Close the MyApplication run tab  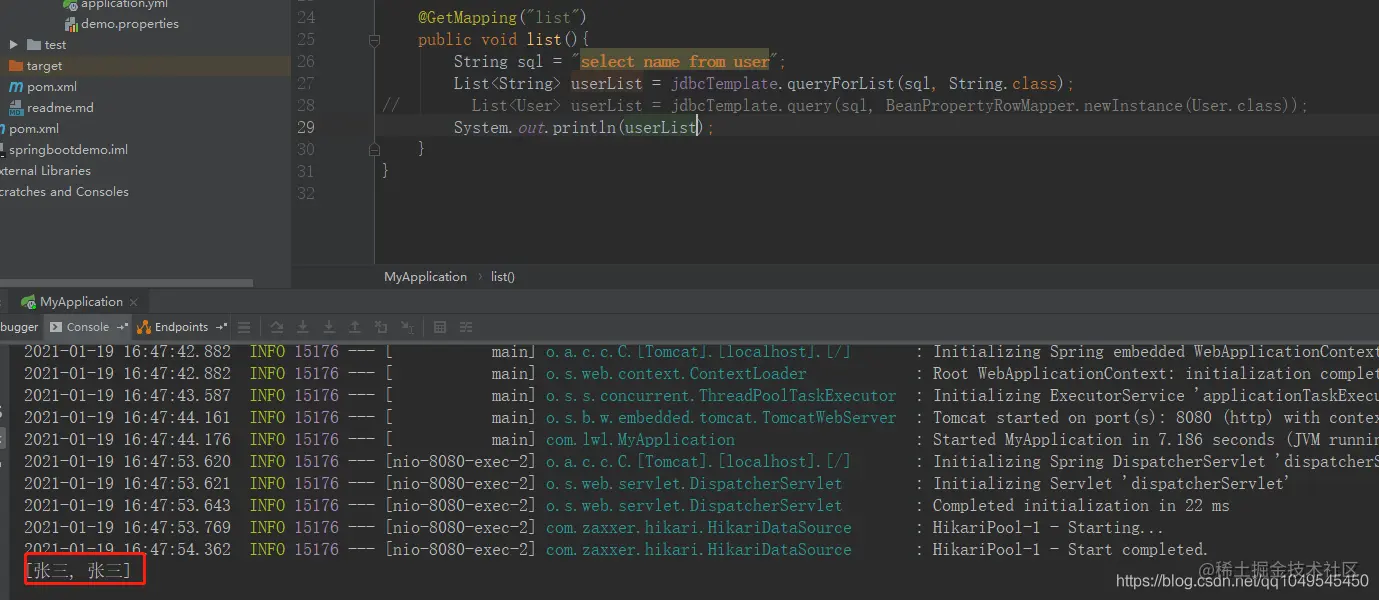point(134,302)
